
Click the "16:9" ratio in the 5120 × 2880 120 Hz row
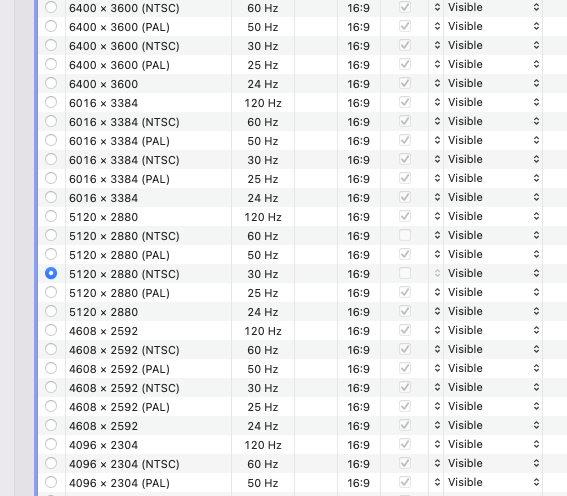[358, 217]
